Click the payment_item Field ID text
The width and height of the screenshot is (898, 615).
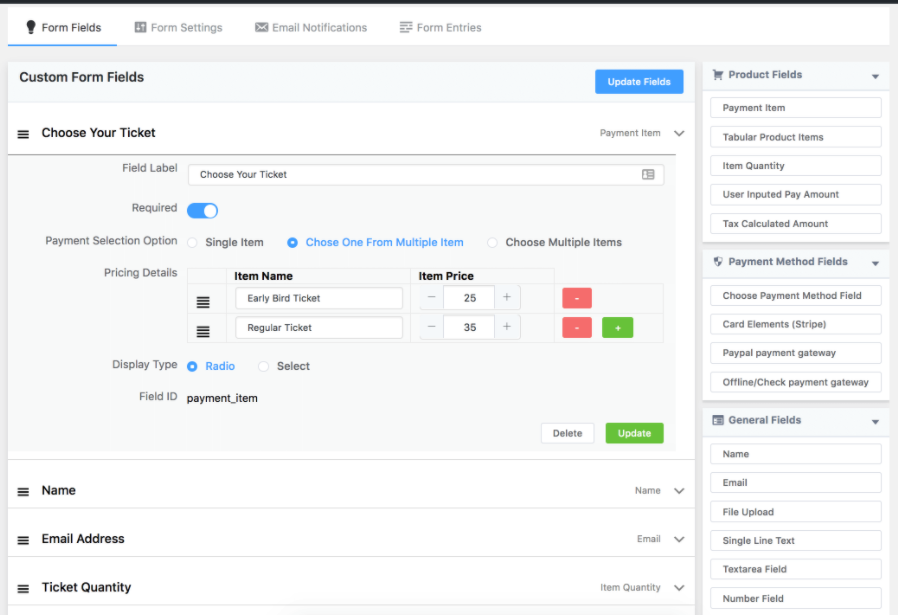pos(222,398)
